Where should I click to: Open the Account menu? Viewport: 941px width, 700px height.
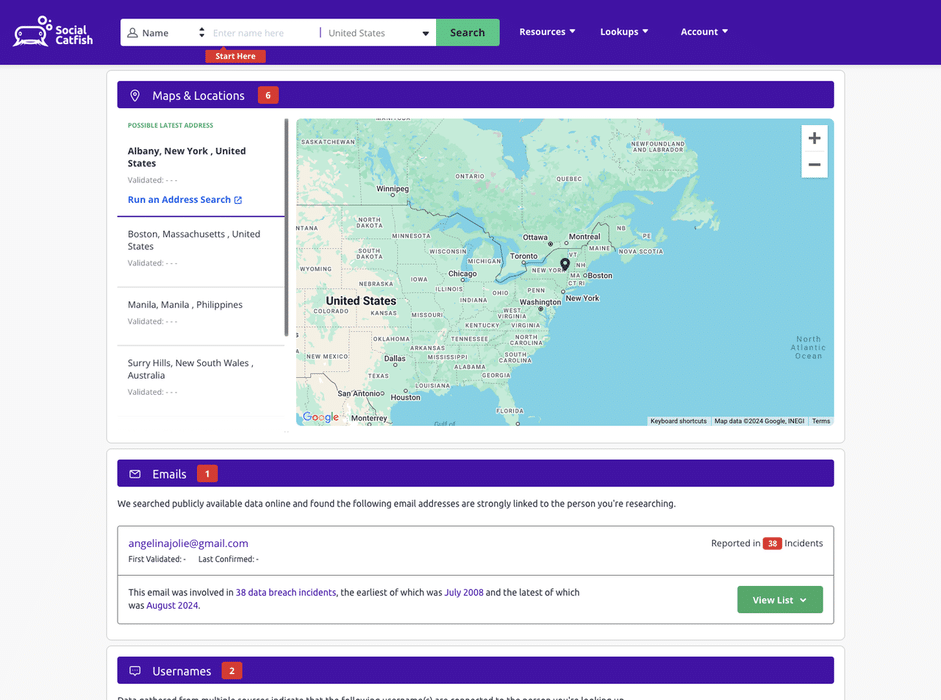point(704,32)
